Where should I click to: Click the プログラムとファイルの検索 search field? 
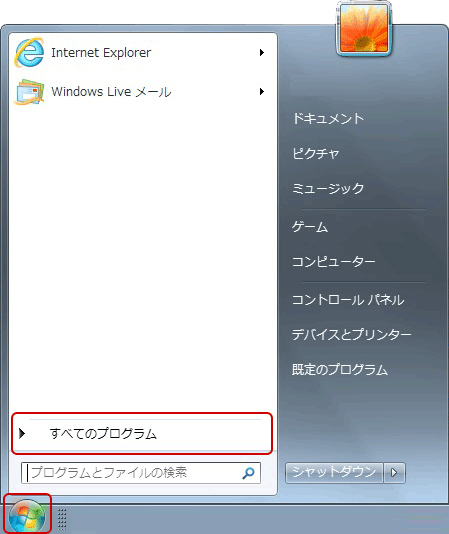click(141, 473)
